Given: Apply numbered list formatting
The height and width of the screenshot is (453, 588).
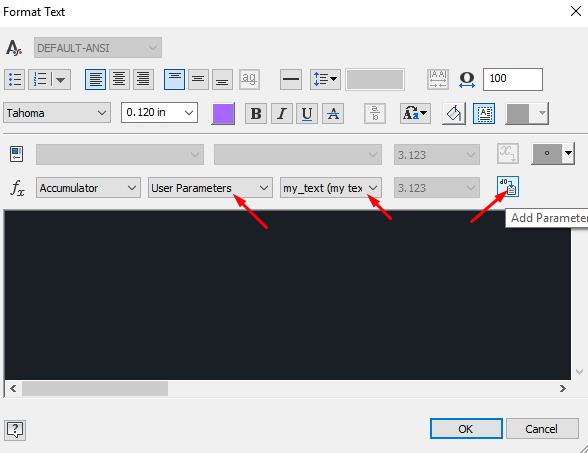Looking at the screenshot, I should pyautogui.click(x=39, y=80).
